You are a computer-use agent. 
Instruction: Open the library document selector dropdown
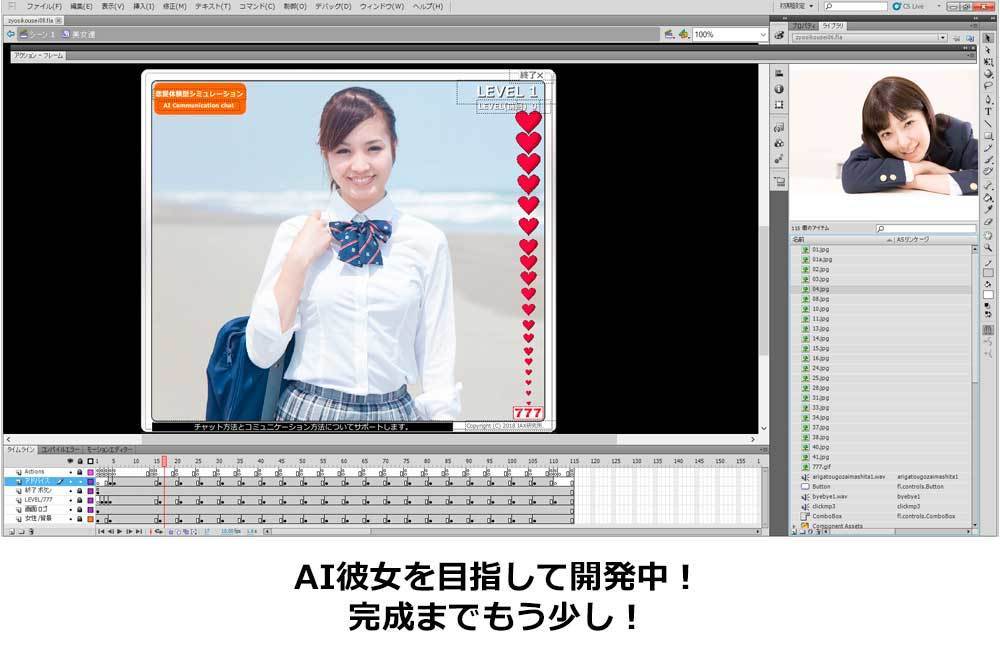click(x=943, y=37)
